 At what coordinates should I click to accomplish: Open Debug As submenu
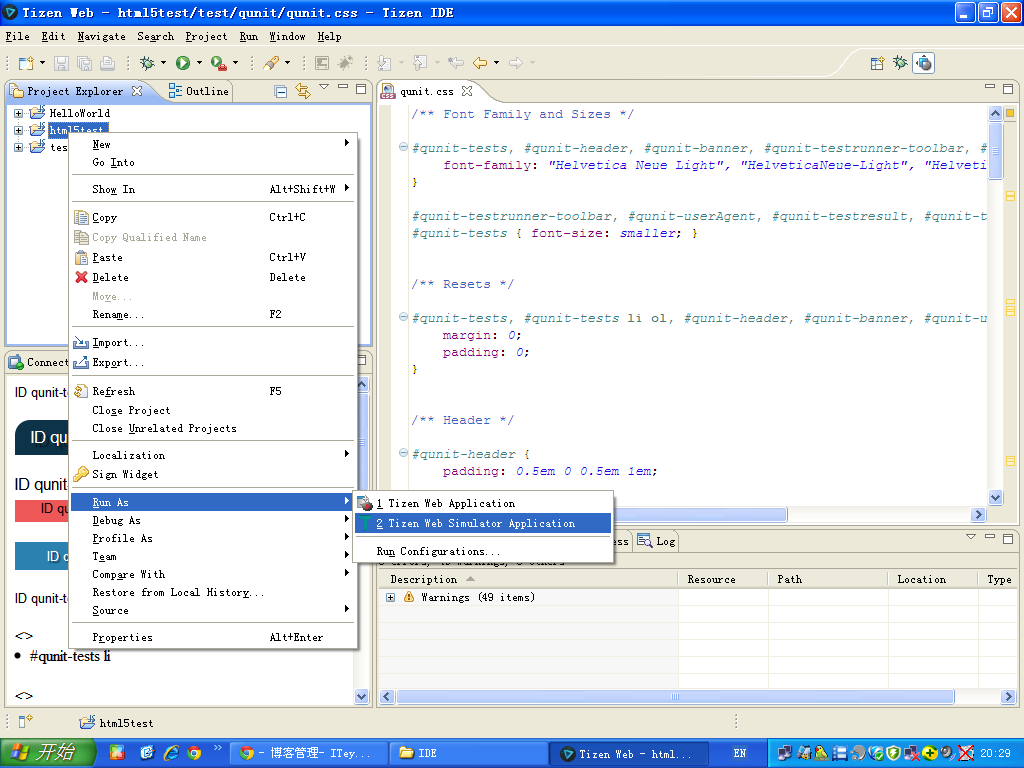point(213,520)
